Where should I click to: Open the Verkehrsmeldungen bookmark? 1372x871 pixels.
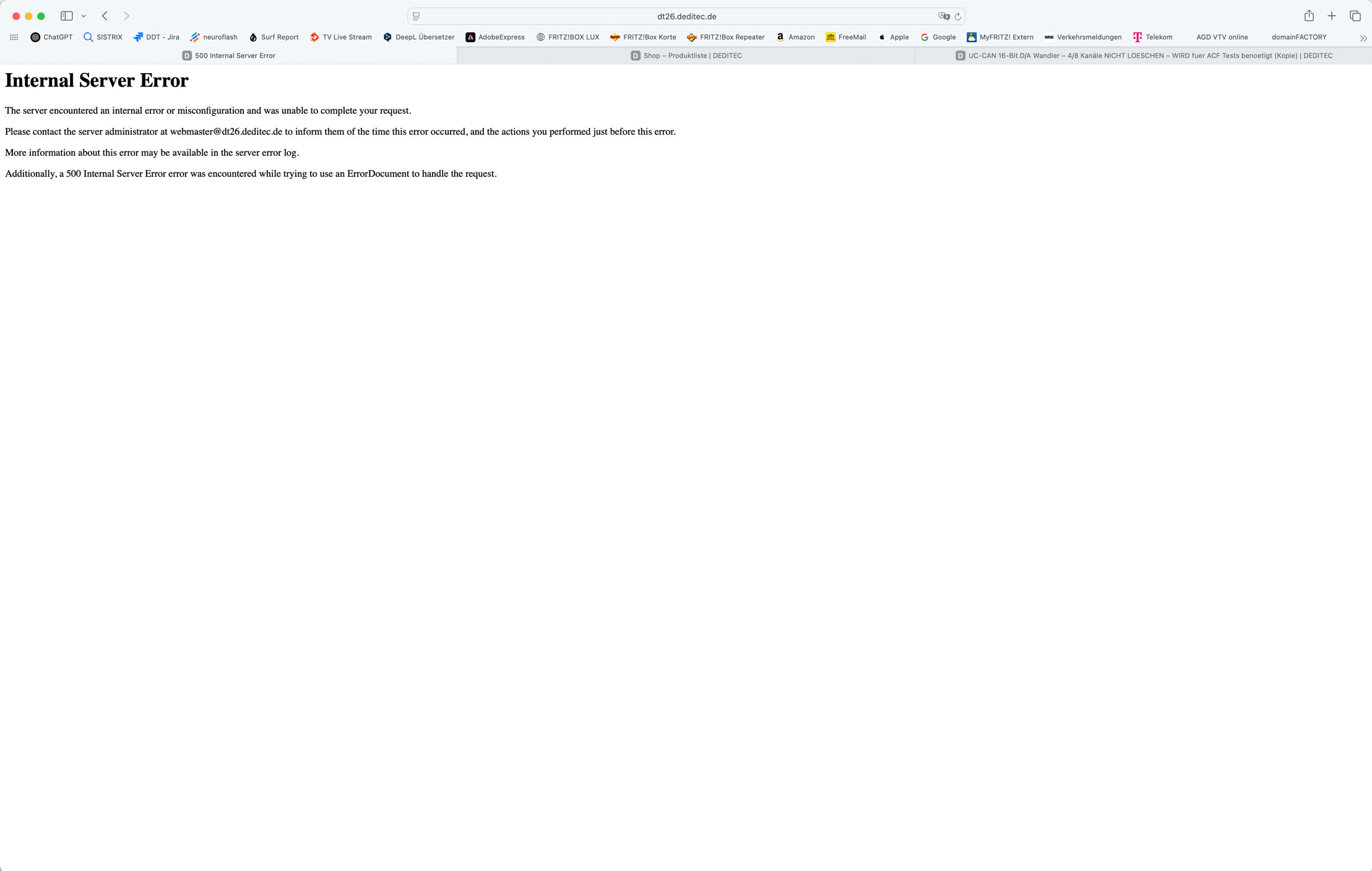pos(1083,37)
